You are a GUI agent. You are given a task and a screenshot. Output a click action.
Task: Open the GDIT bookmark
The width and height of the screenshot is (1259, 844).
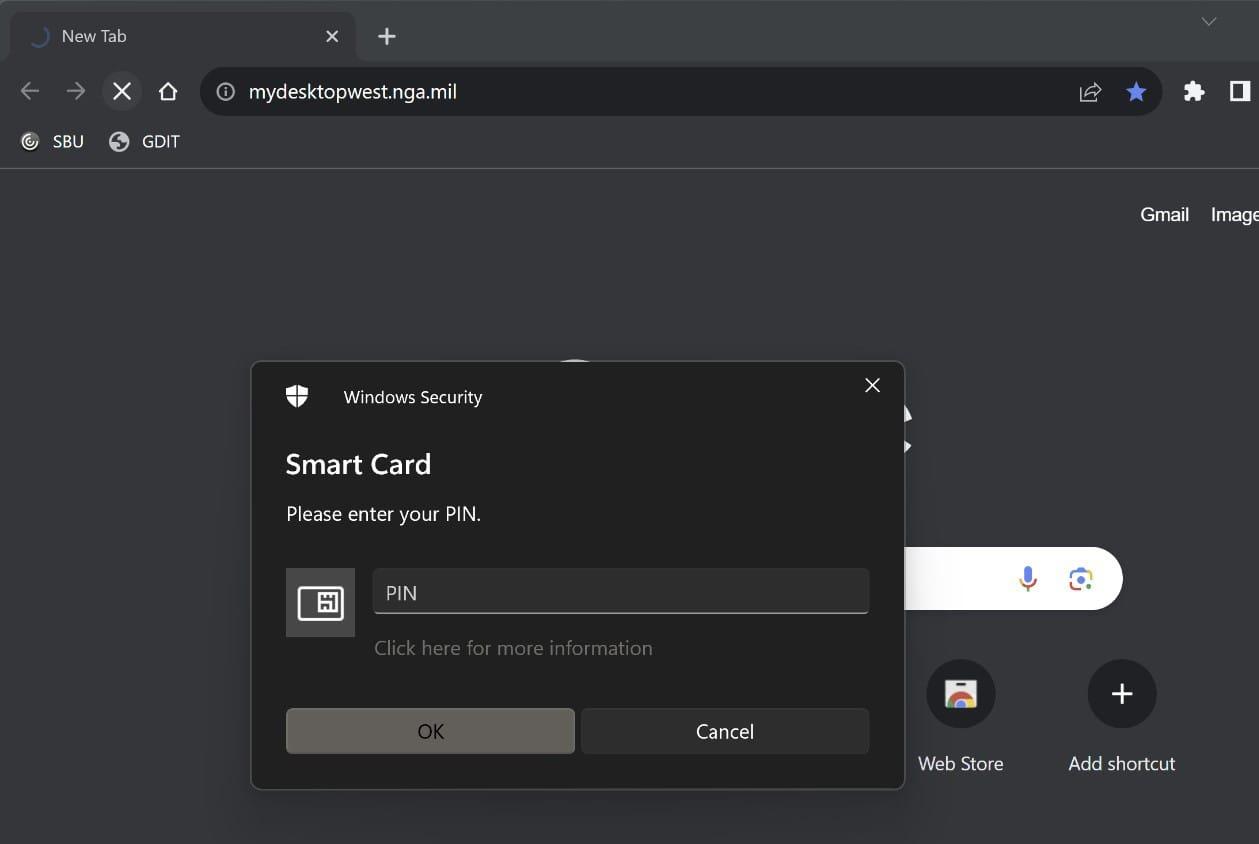tap(145, 142)
